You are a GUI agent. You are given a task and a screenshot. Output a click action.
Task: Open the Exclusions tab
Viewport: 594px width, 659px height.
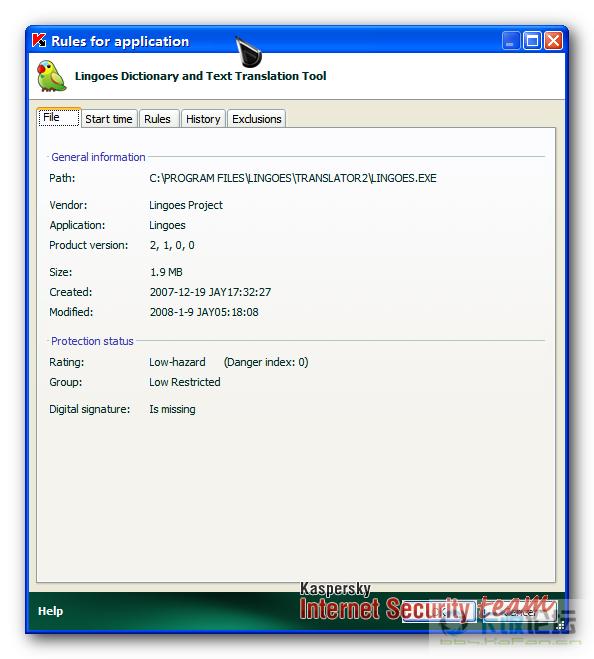click(256, 119)
